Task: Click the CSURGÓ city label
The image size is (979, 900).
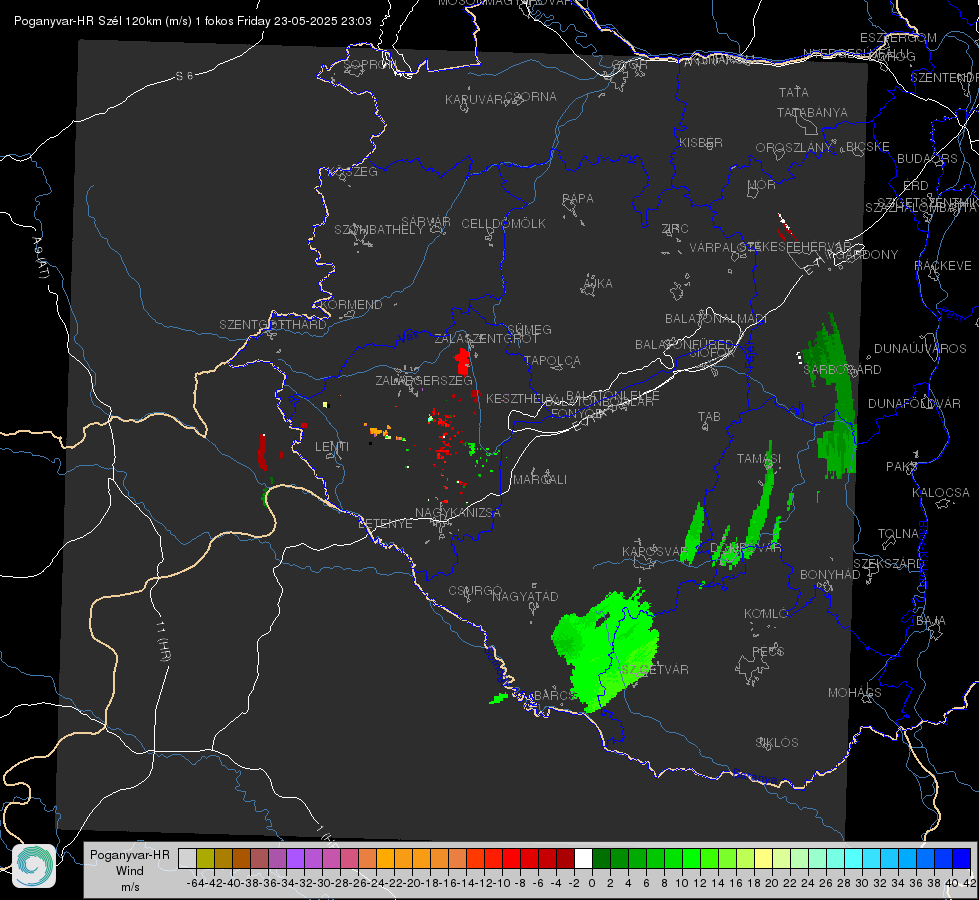Action: [x=475, y=590]
